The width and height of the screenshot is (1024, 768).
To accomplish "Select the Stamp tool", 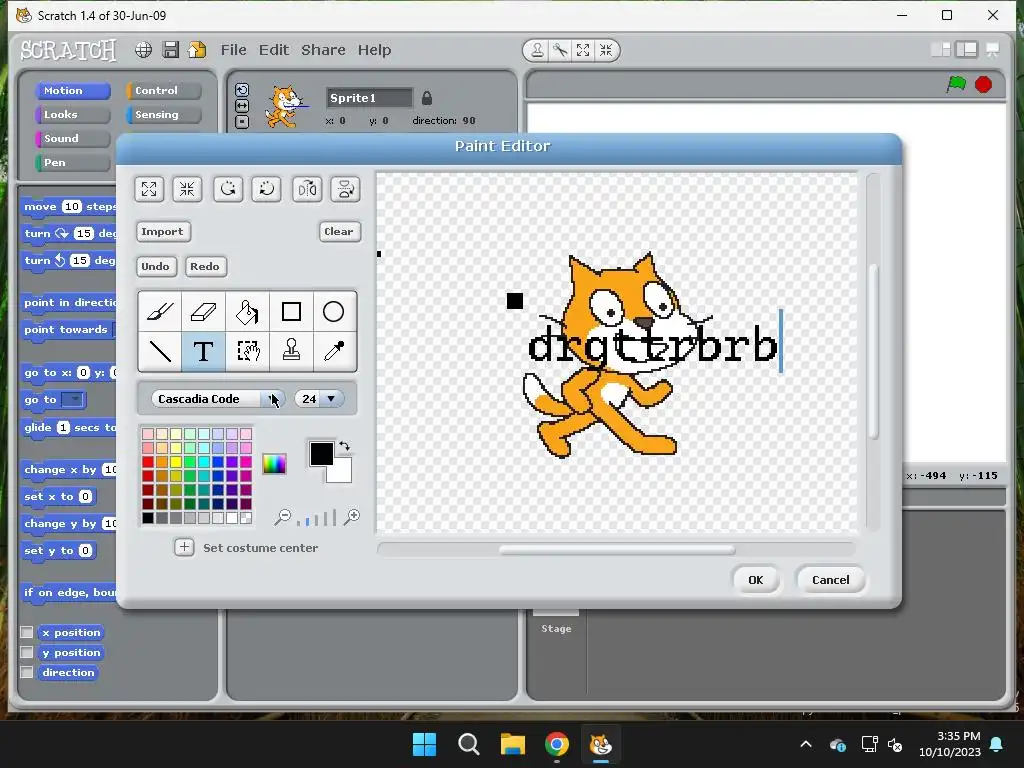I will click(291, 351).
